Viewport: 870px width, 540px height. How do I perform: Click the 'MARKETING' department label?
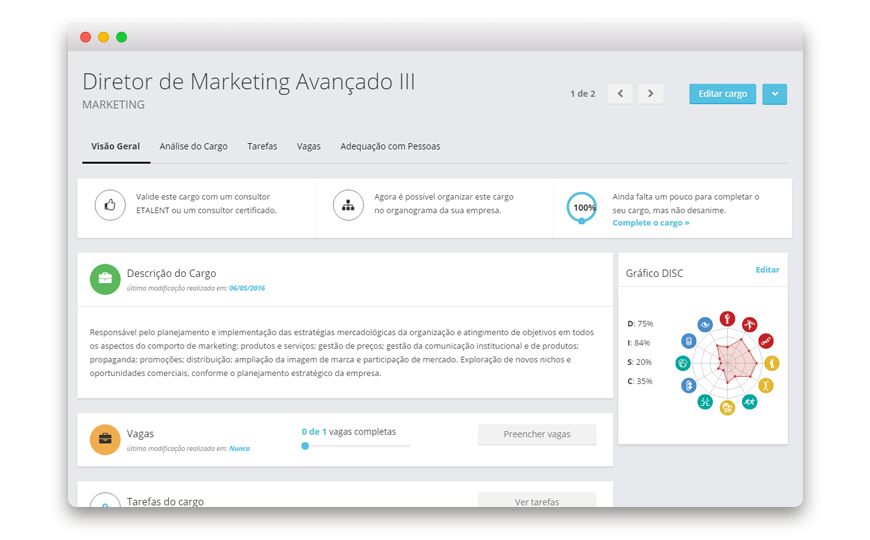[x=113, y=105]
